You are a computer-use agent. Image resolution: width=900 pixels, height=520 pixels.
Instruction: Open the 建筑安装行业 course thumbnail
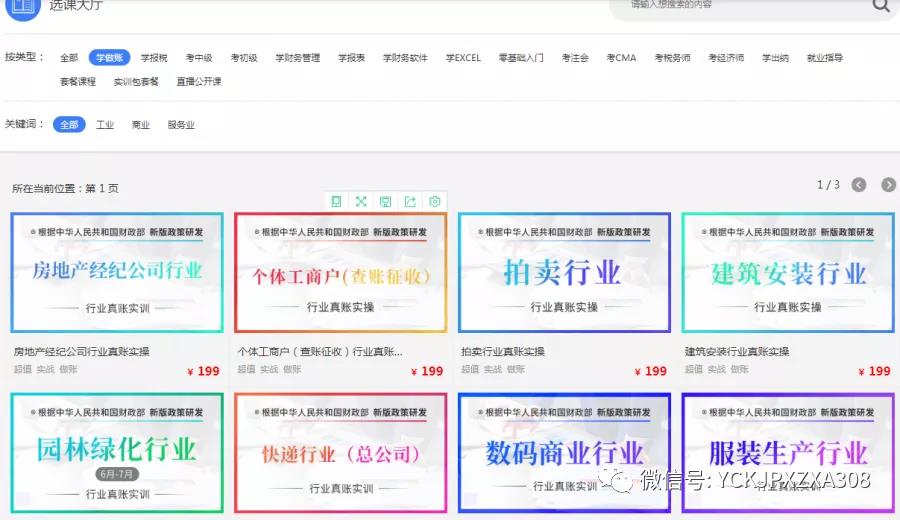pos(788,272)
